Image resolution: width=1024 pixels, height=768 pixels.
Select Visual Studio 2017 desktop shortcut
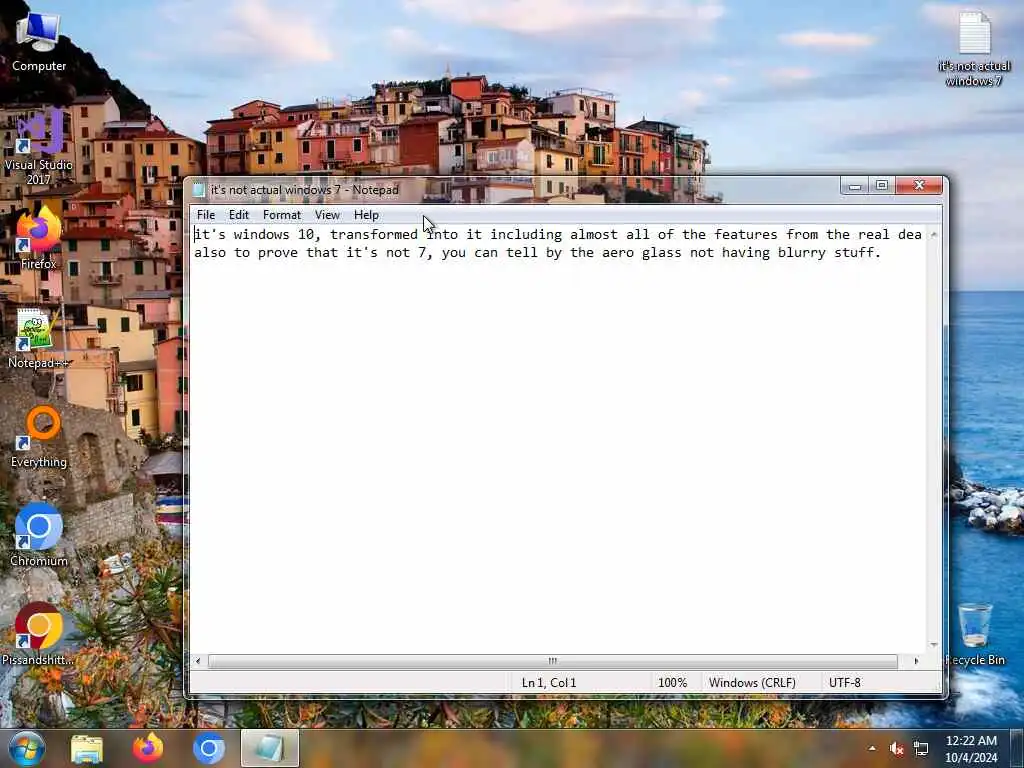(x=39, y=147)
